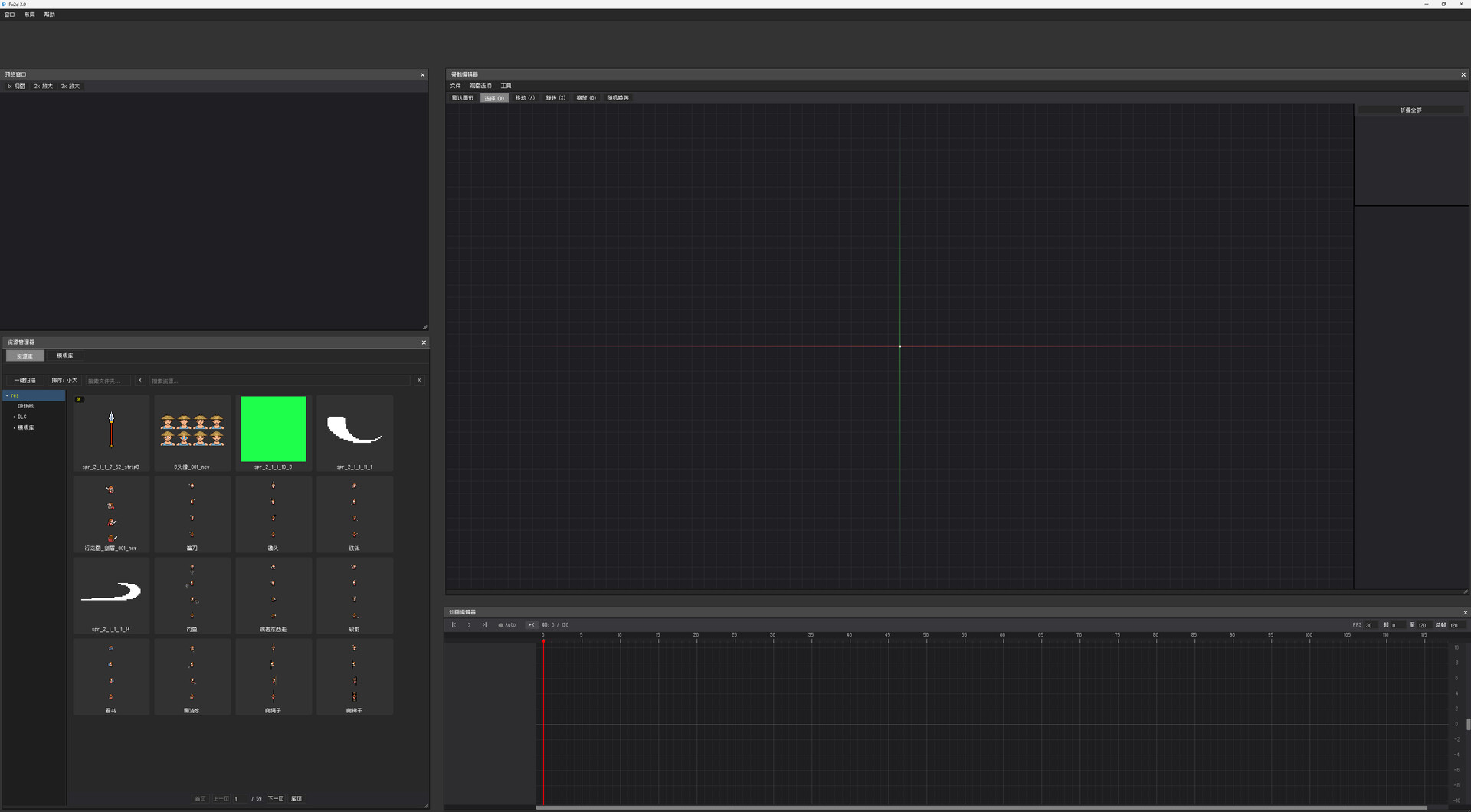This screenshot has width=1471, height=812.
Task: Go to next page with 下一页
Action: tap(276, 799)
